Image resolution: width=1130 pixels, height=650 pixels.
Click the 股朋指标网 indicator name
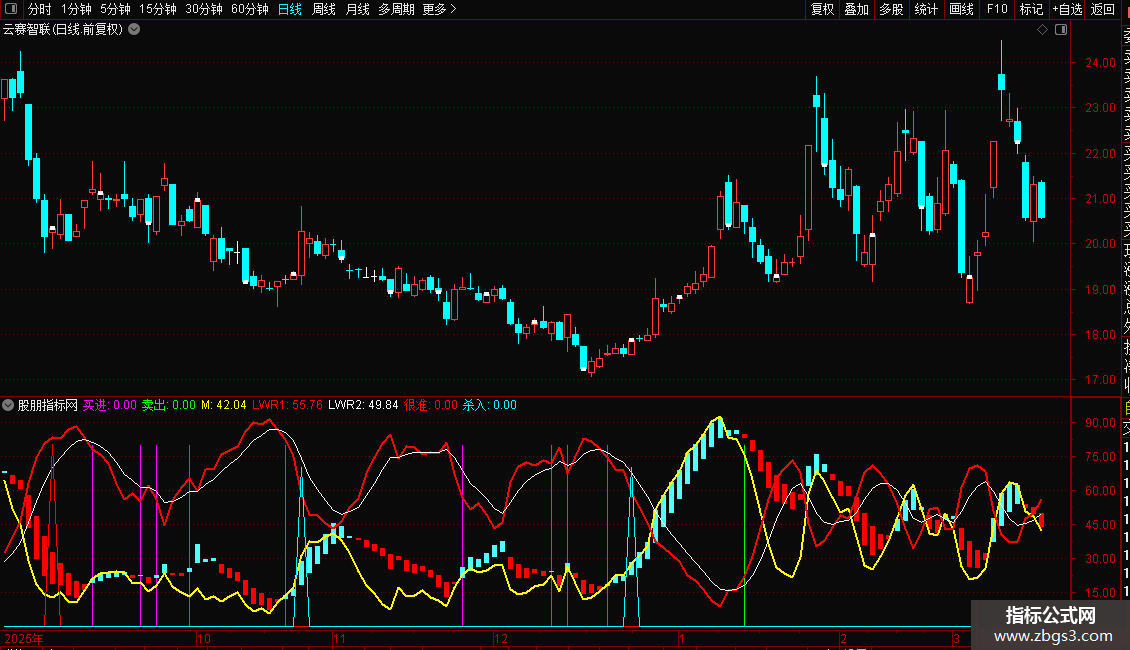click(48, 405)
